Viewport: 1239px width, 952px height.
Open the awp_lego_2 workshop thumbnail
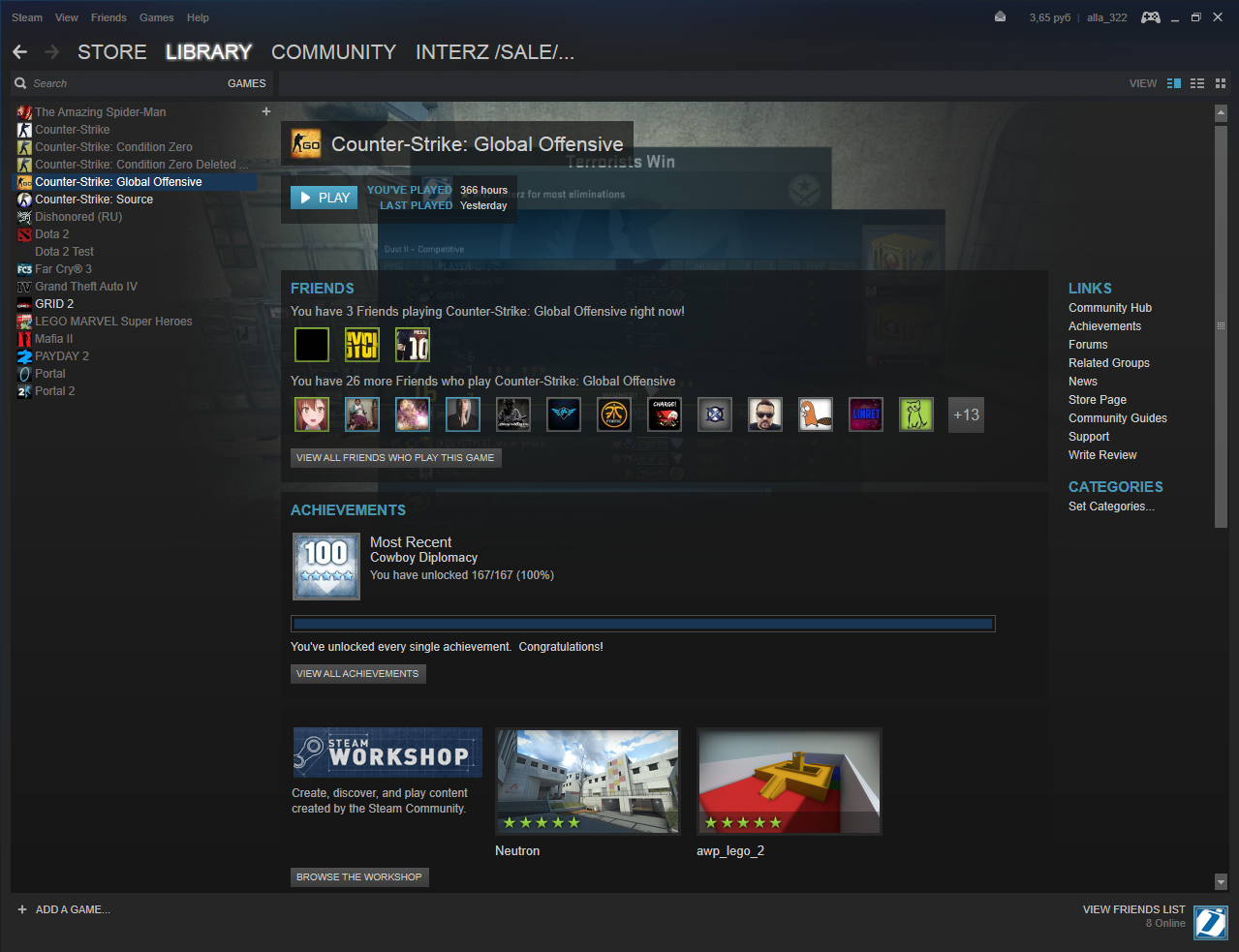[790, 781]
